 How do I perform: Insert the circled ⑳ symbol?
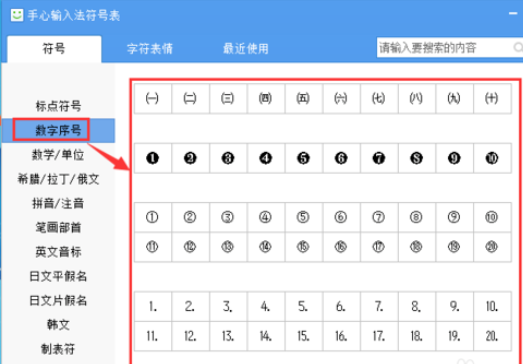(x=492, y=247)
